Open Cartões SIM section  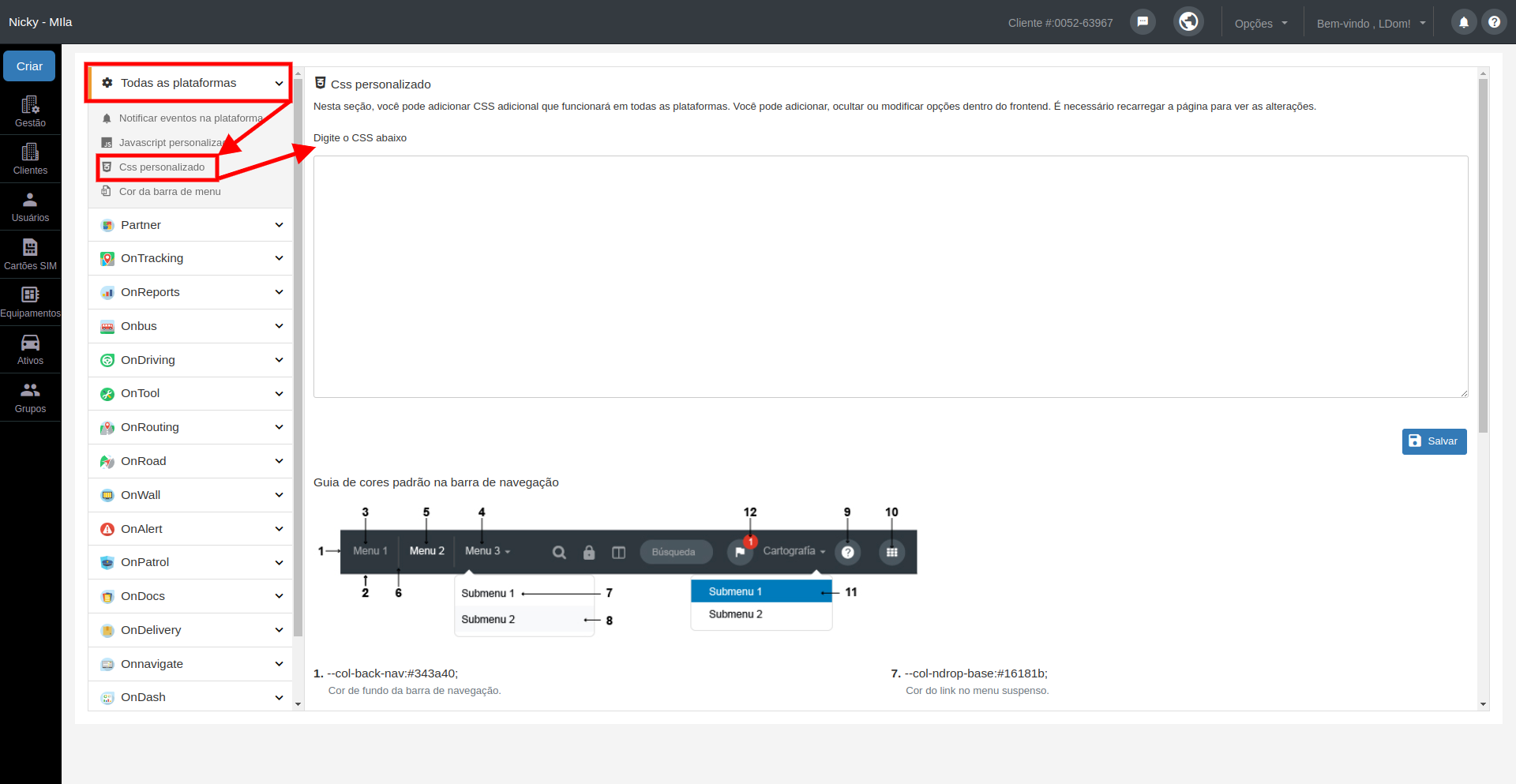(x=30, y=254)
